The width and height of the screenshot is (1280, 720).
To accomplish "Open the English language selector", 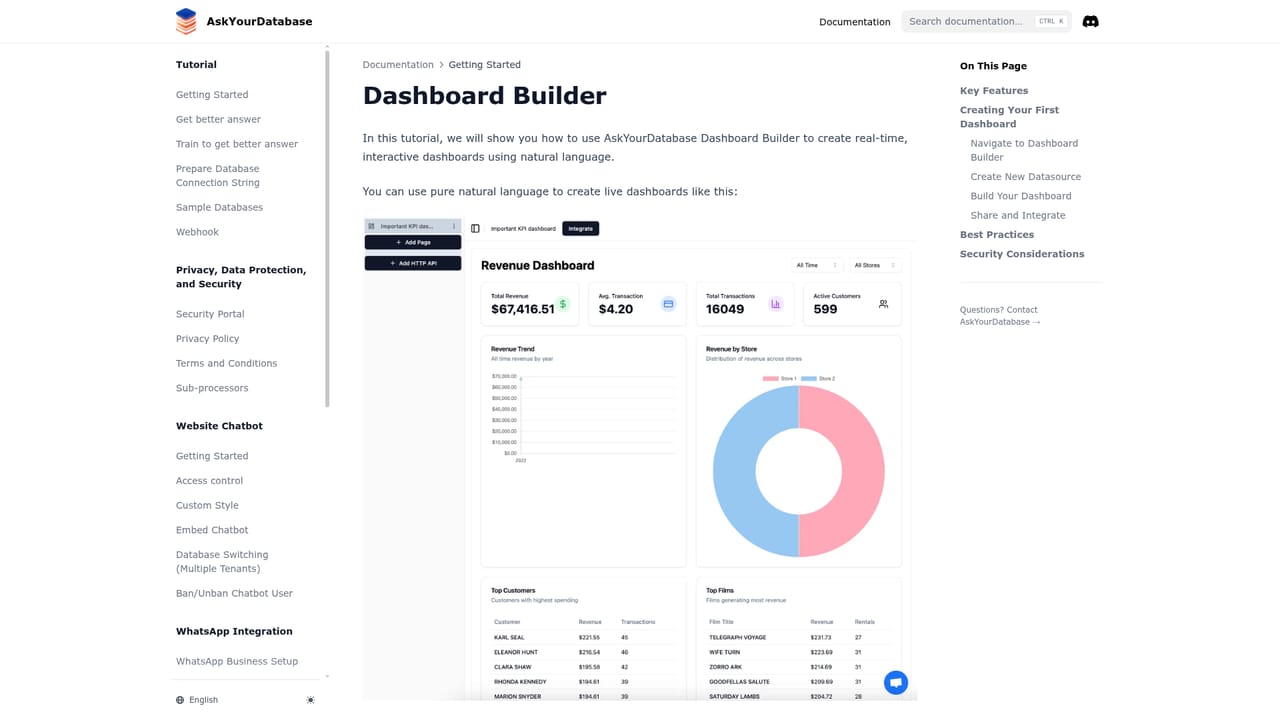I will tap(197, 700).
